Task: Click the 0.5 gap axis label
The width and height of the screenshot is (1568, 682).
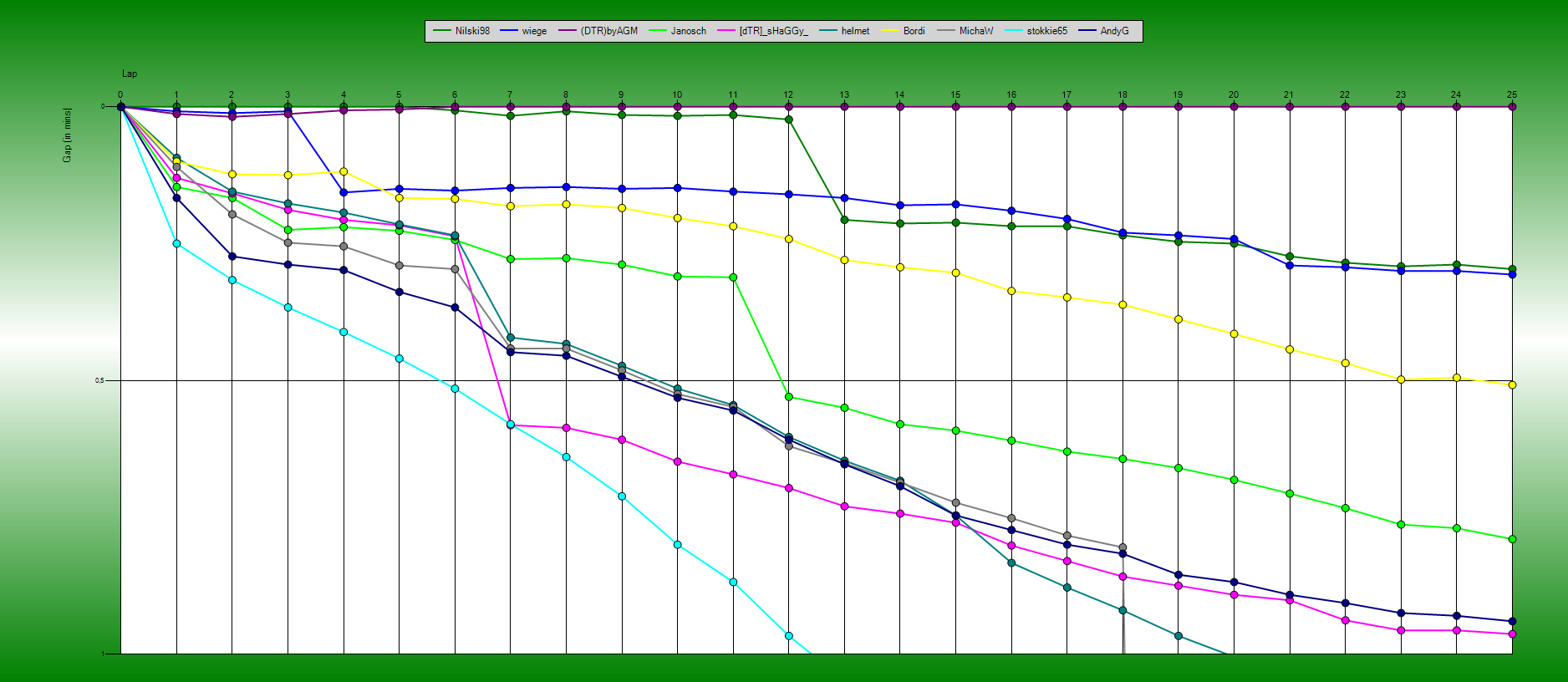Action: pos(101,380)
